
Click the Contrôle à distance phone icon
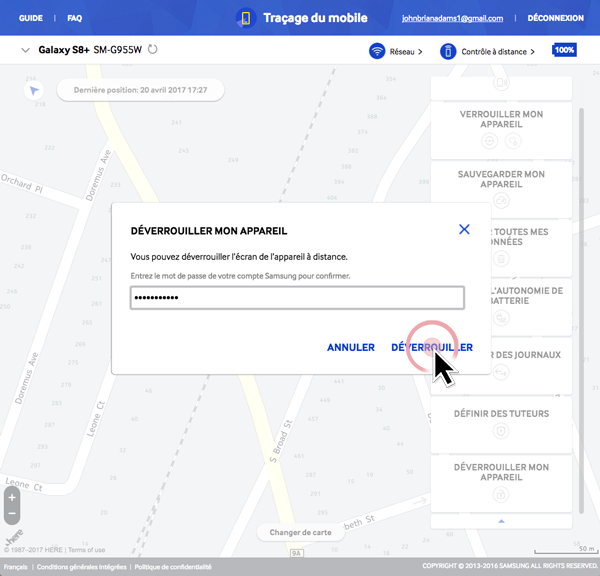pyautogui.click(x=448, y=51)
